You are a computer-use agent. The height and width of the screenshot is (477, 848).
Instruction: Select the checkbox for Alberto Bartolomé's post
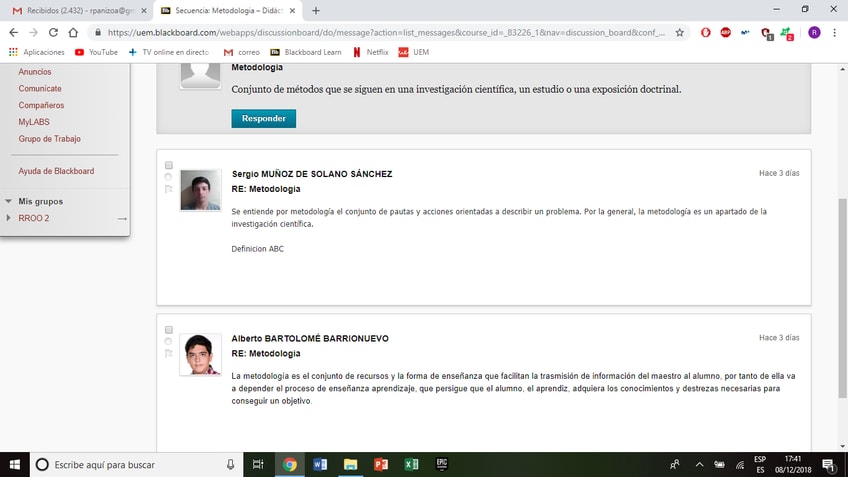pos(169,329)
